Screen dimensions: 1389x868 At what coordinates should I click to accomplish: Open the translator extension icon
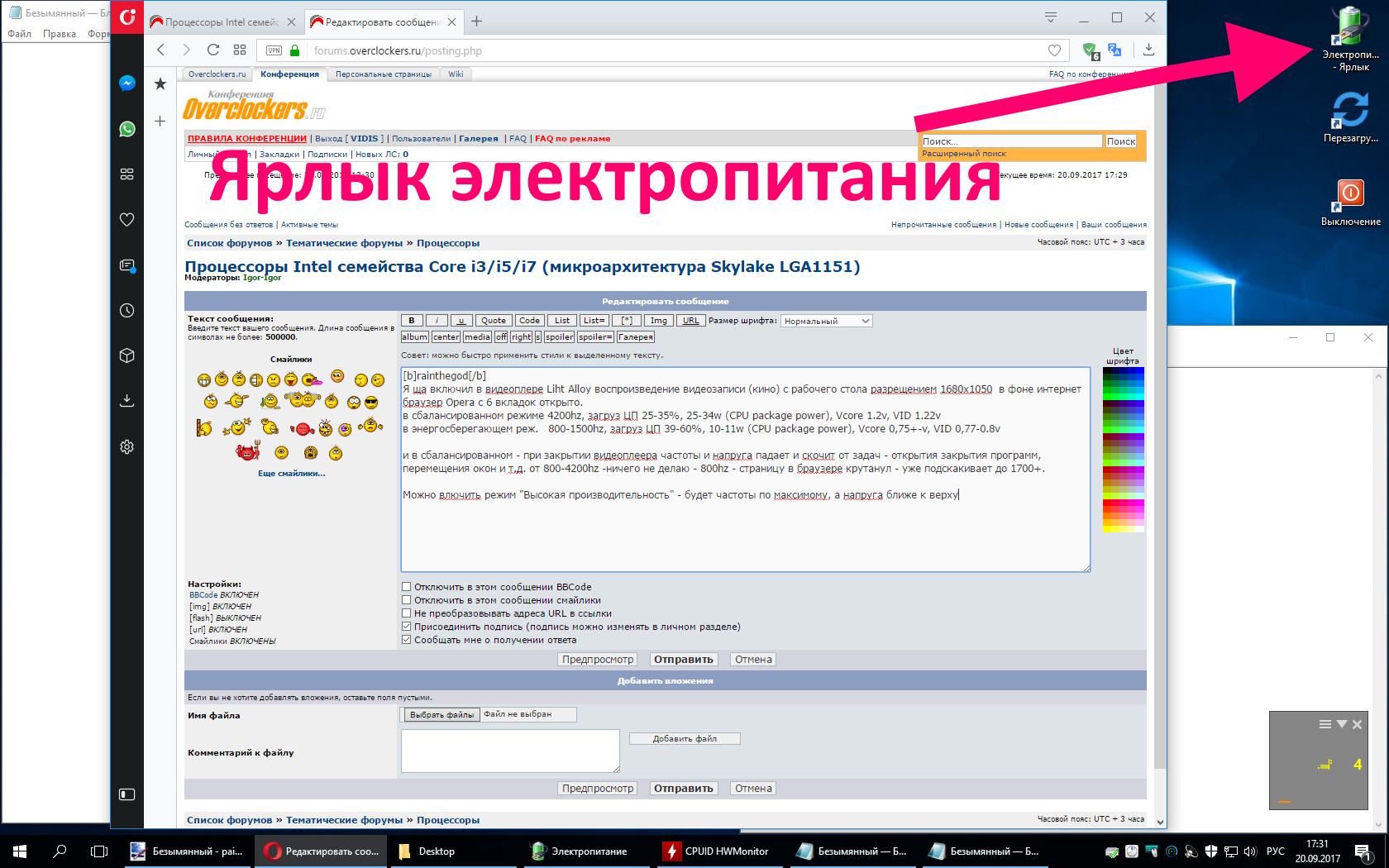pos(1115,50)
